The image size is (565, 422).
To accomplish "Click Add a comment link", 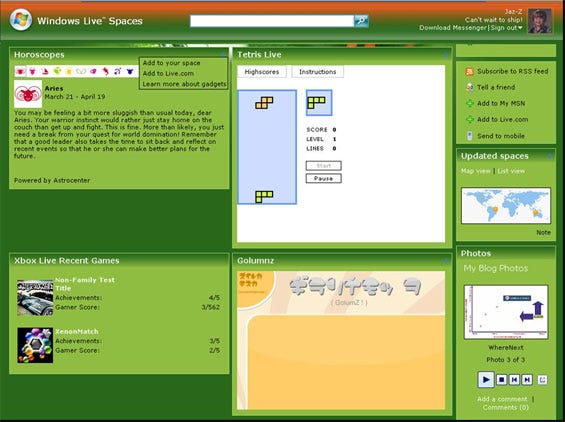I will click(502, 399).
